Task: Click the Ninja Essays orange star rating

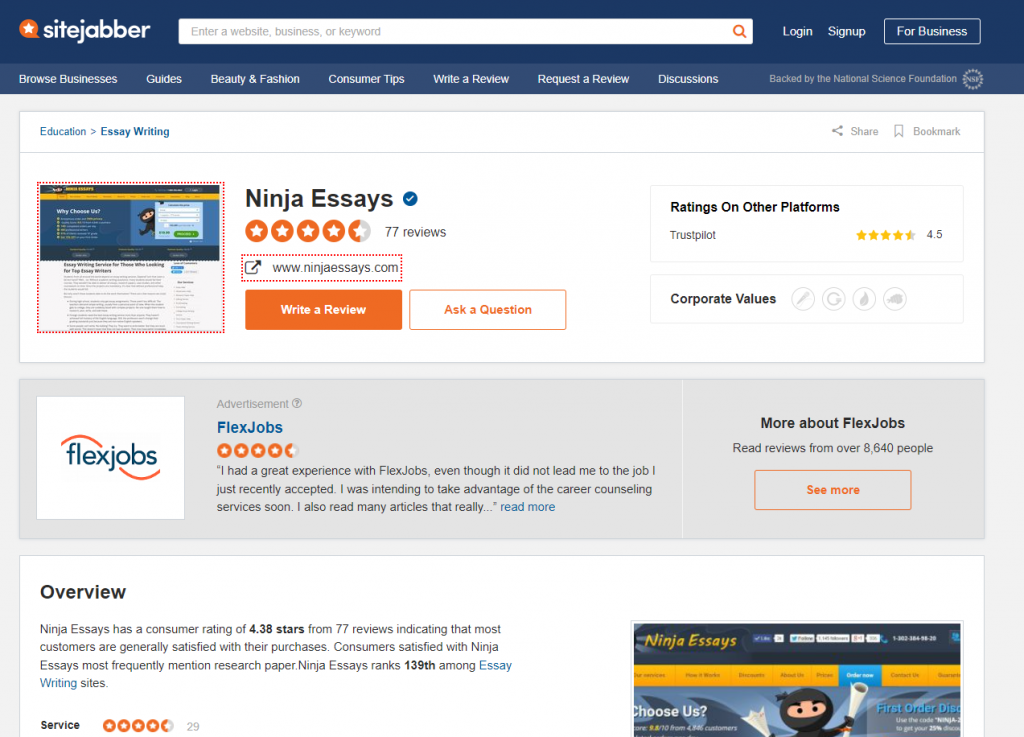Action: coord(308,231)
